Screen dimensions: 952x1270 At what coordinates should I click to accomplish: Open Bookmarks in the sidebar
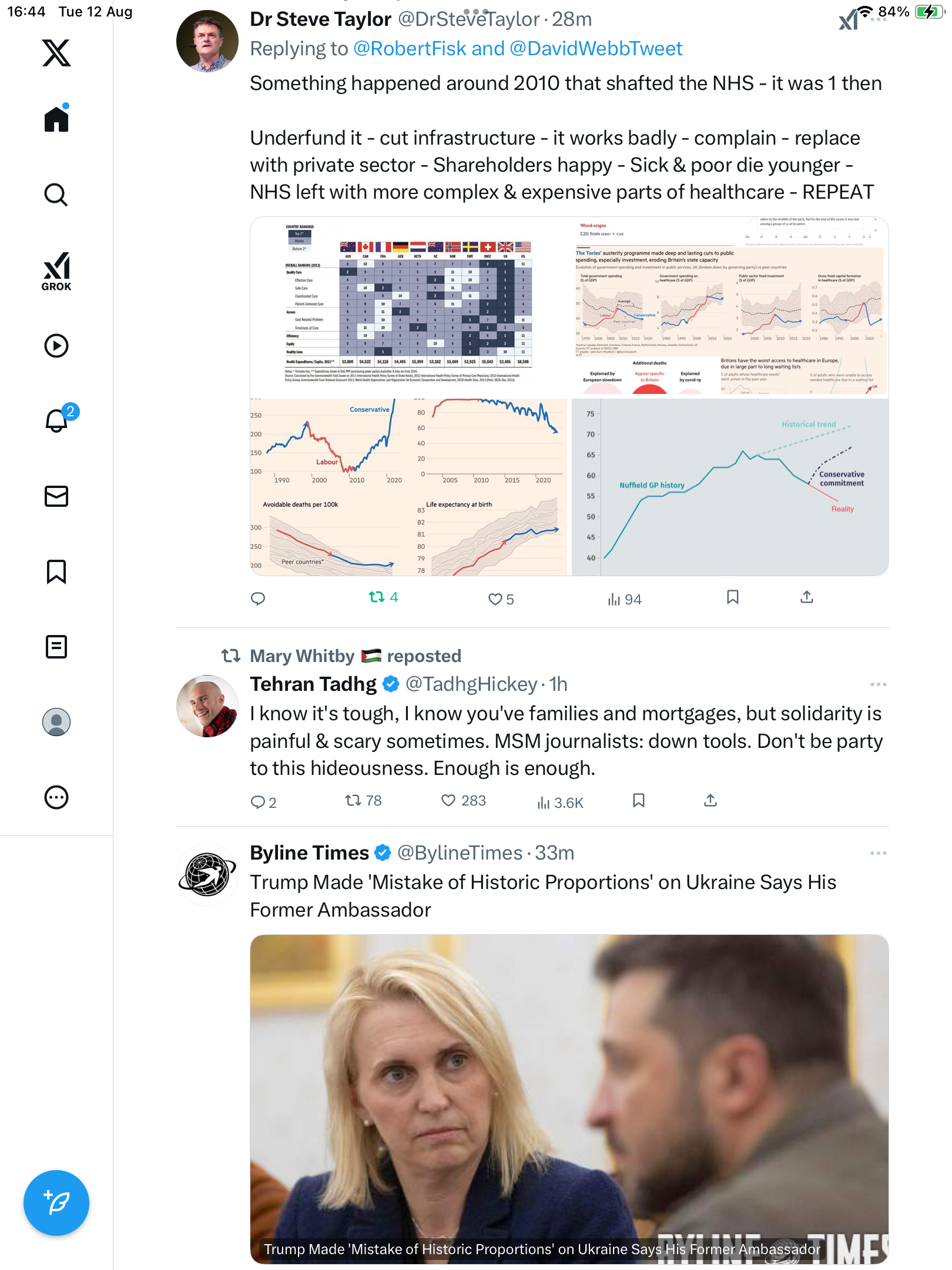[56, 571]
